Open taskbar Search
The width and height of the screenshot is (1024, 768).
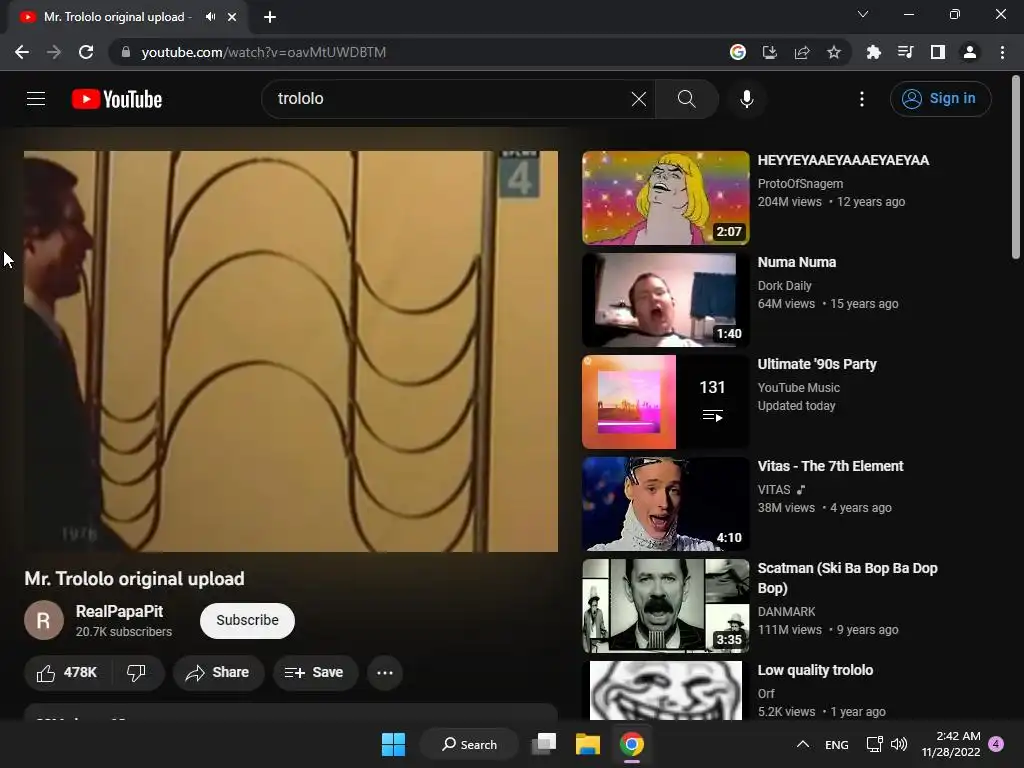[x=470, y=744]
